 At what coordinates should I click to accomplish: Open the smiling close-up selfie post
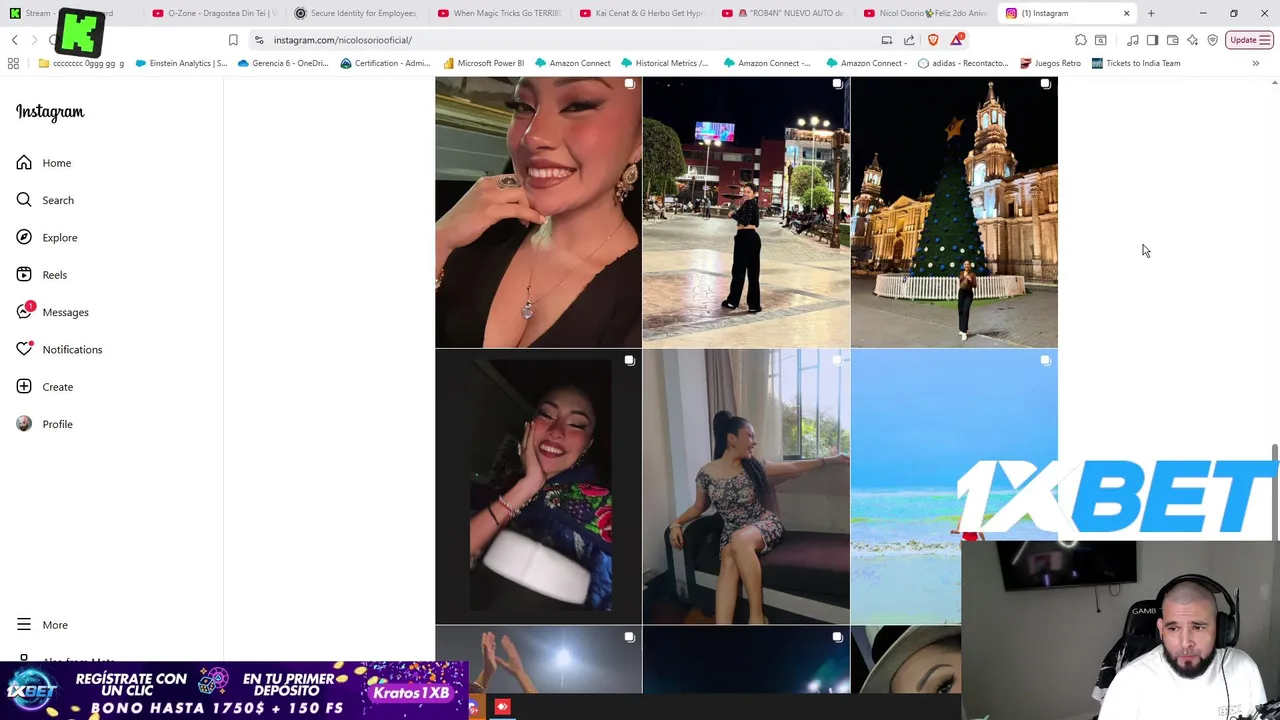click(x=538, y=212)
